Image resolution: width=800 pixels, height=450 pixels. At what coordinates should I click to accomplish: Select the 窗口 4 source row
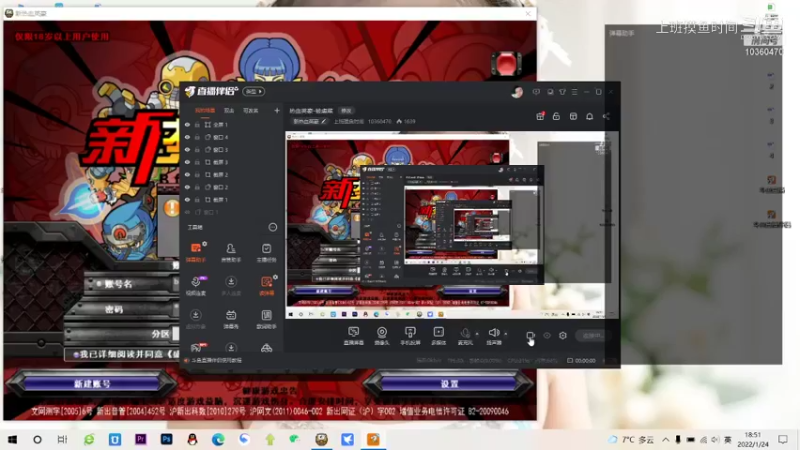(232, 137)
